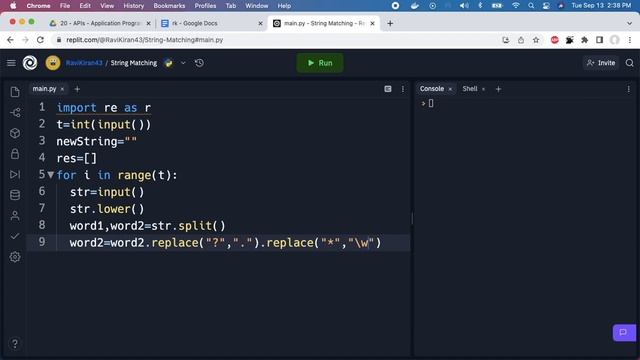The width and height of the screenshot is (640, 360).
Task: Go back in browser history
Action: tap(10, 40)
